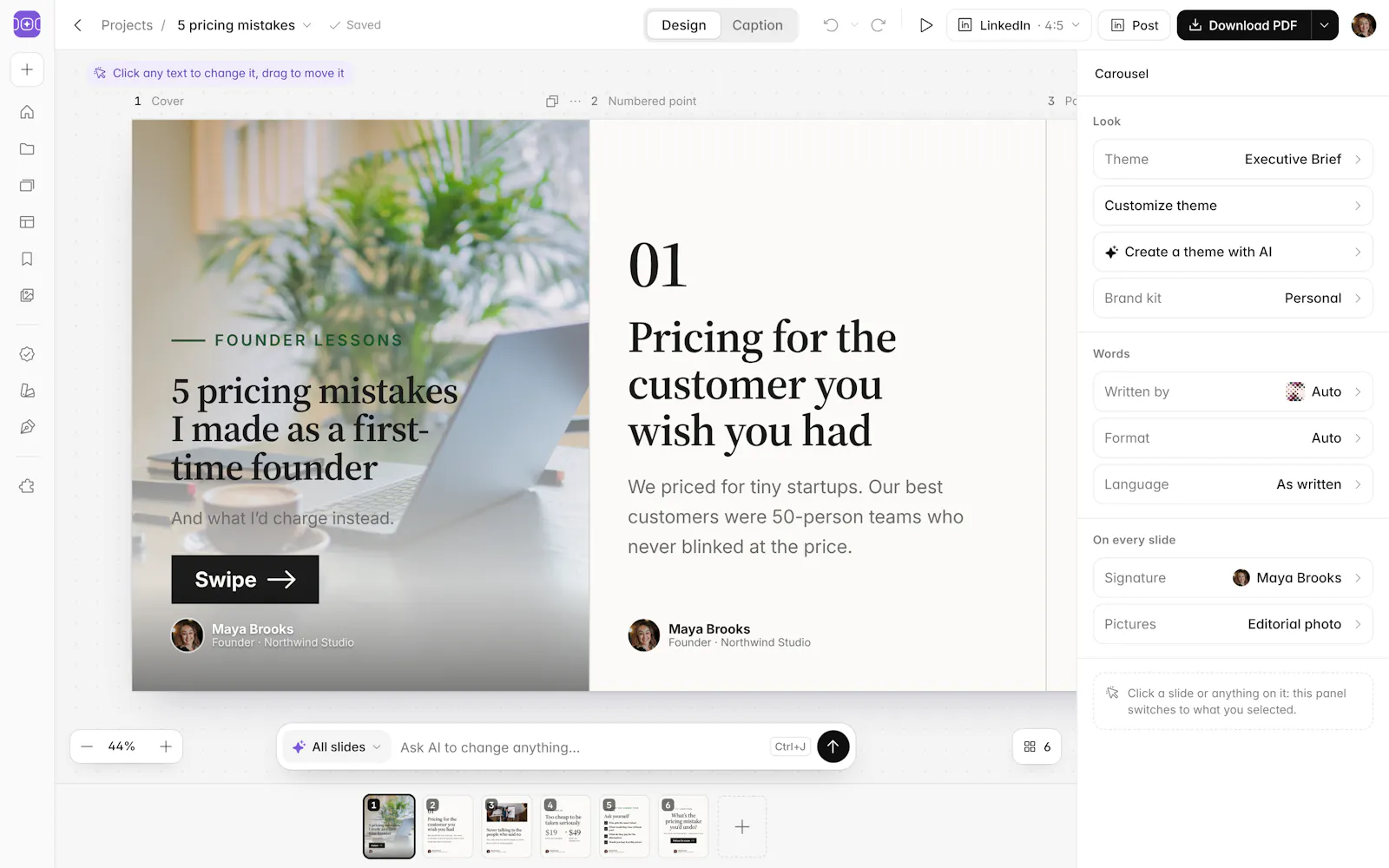Open the Signature Maya Brooks setting

pos(1233,578)
